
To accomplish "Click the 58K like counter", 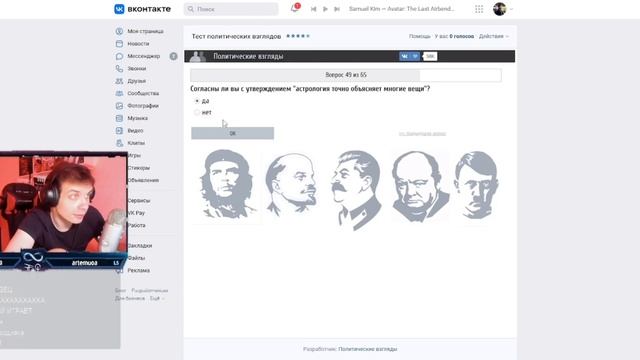I will pos(430,56).
